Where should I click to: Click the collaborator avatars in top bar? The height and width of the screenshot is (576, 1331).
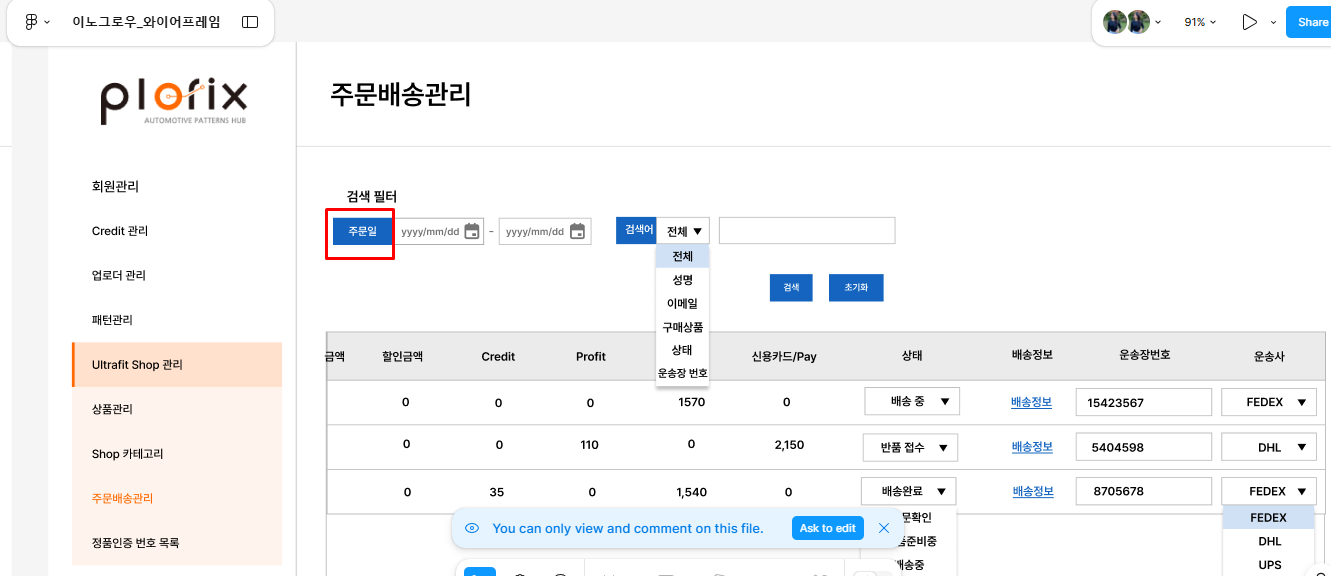click(x=1126, y=21)
